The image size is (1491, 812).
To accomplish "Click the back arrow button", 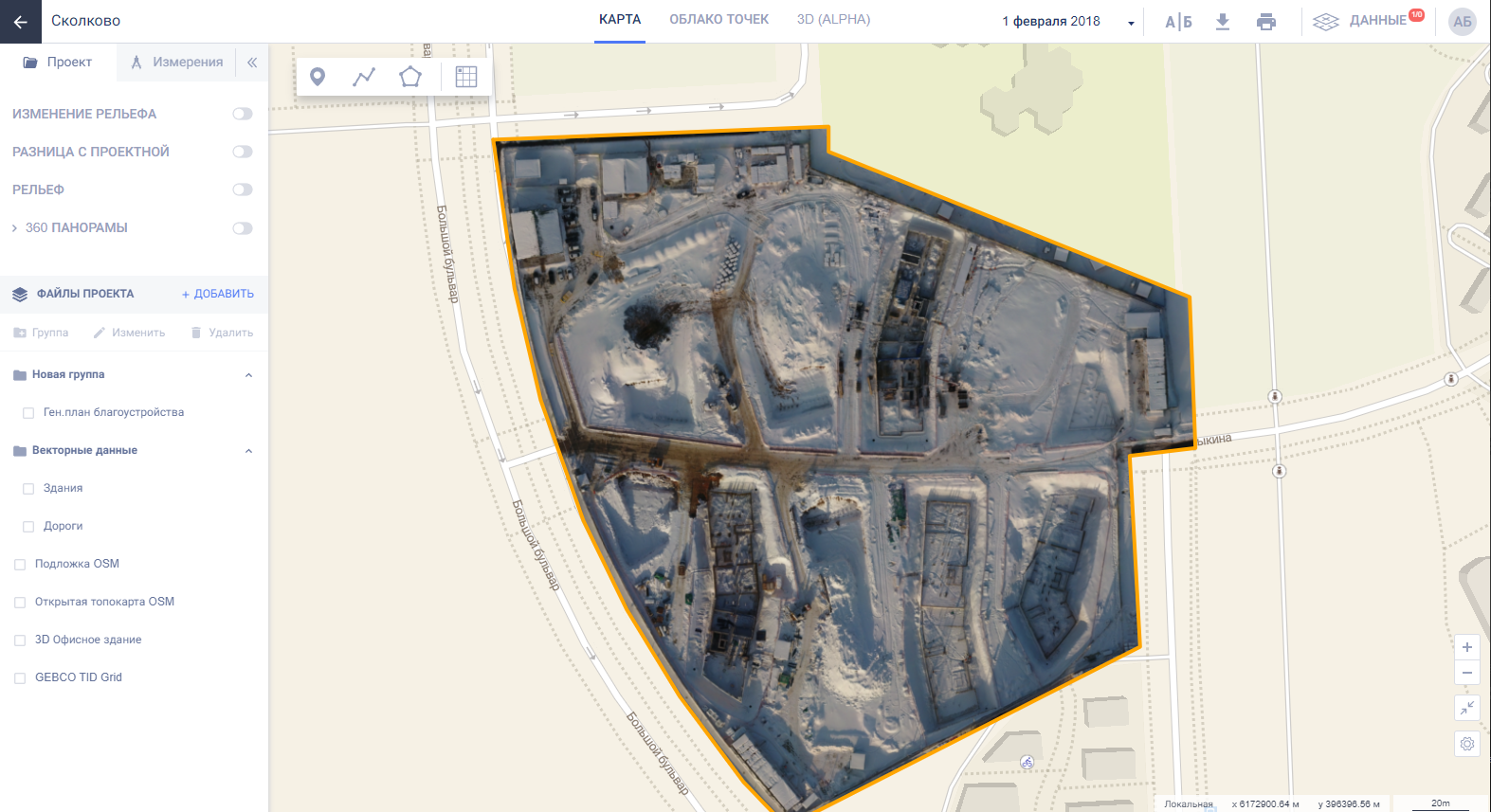I will (20, 21).
